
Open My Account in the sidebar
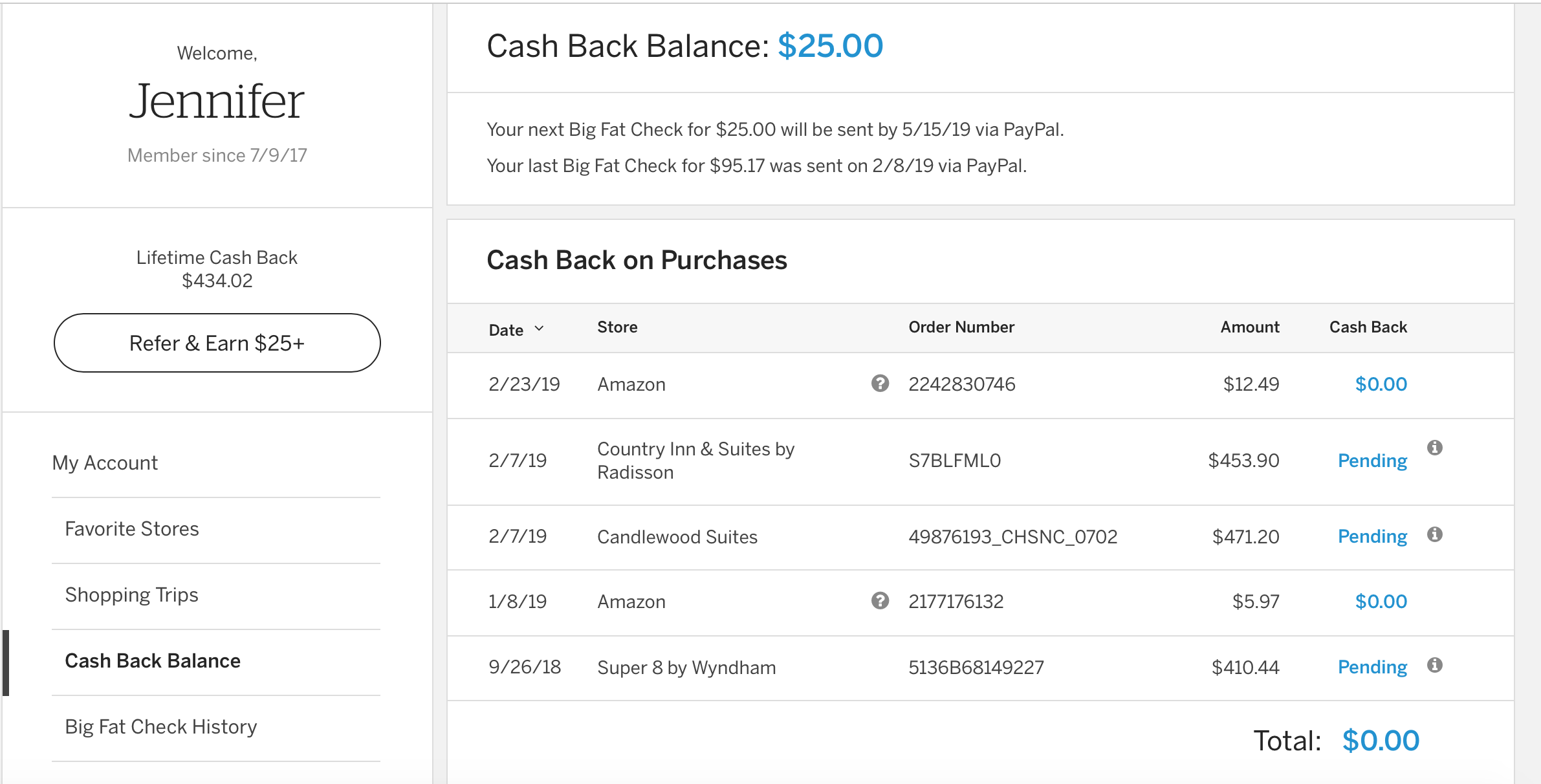point(105,463)
